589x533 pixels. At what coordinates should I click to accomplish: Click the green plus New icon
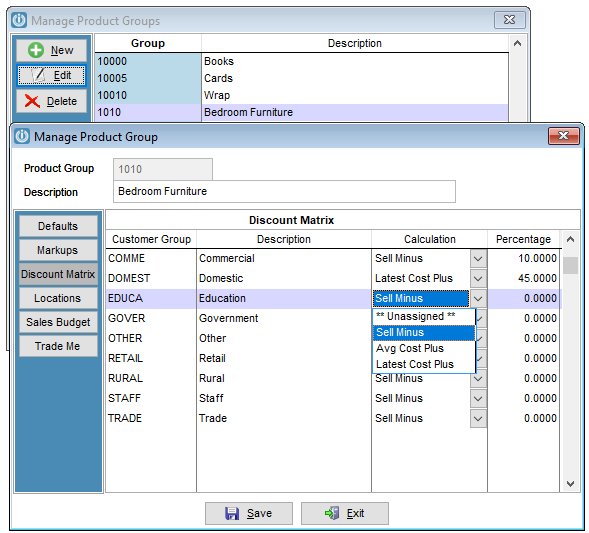[x=36, y=50]
